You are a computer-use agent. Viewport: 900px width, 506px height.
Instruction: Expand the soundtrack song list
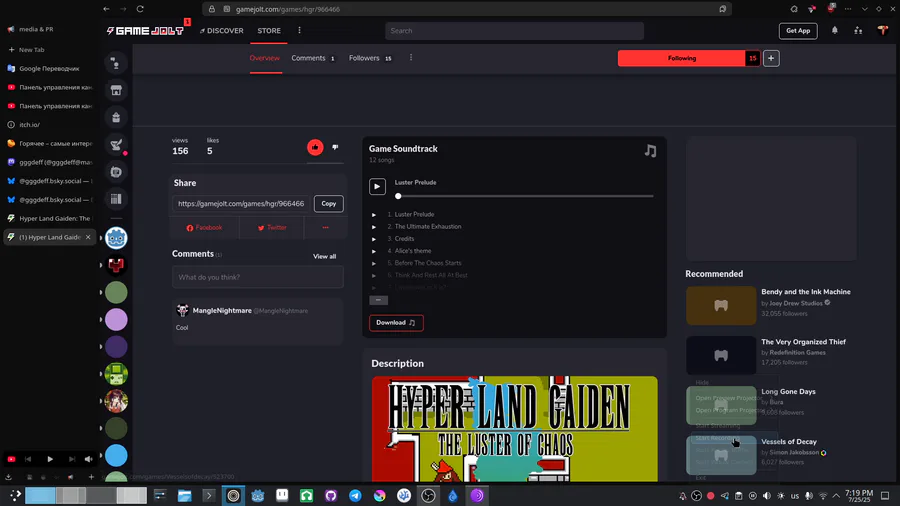(x=378, y=300)
